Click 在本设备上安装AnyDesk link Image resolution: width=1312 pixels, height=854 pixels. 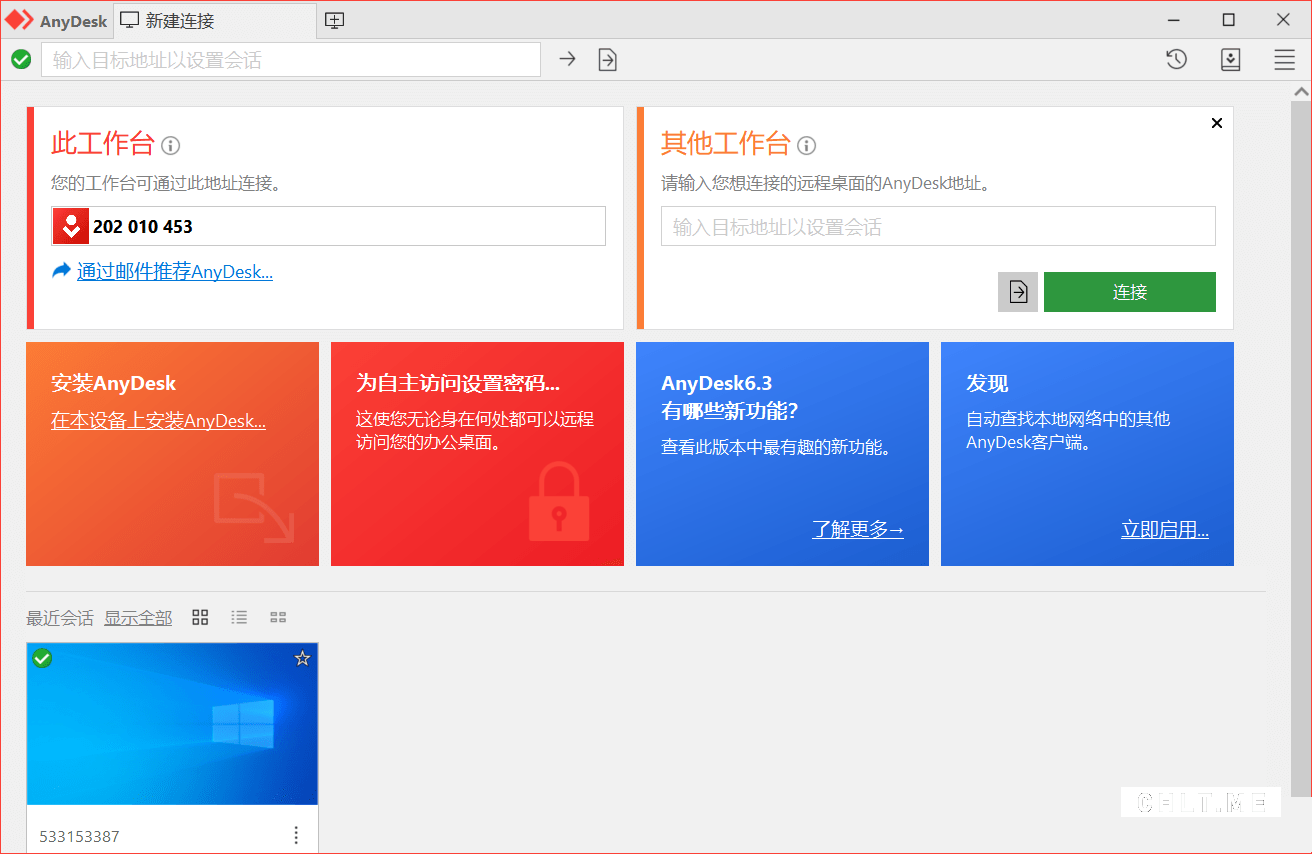(158, 421)
